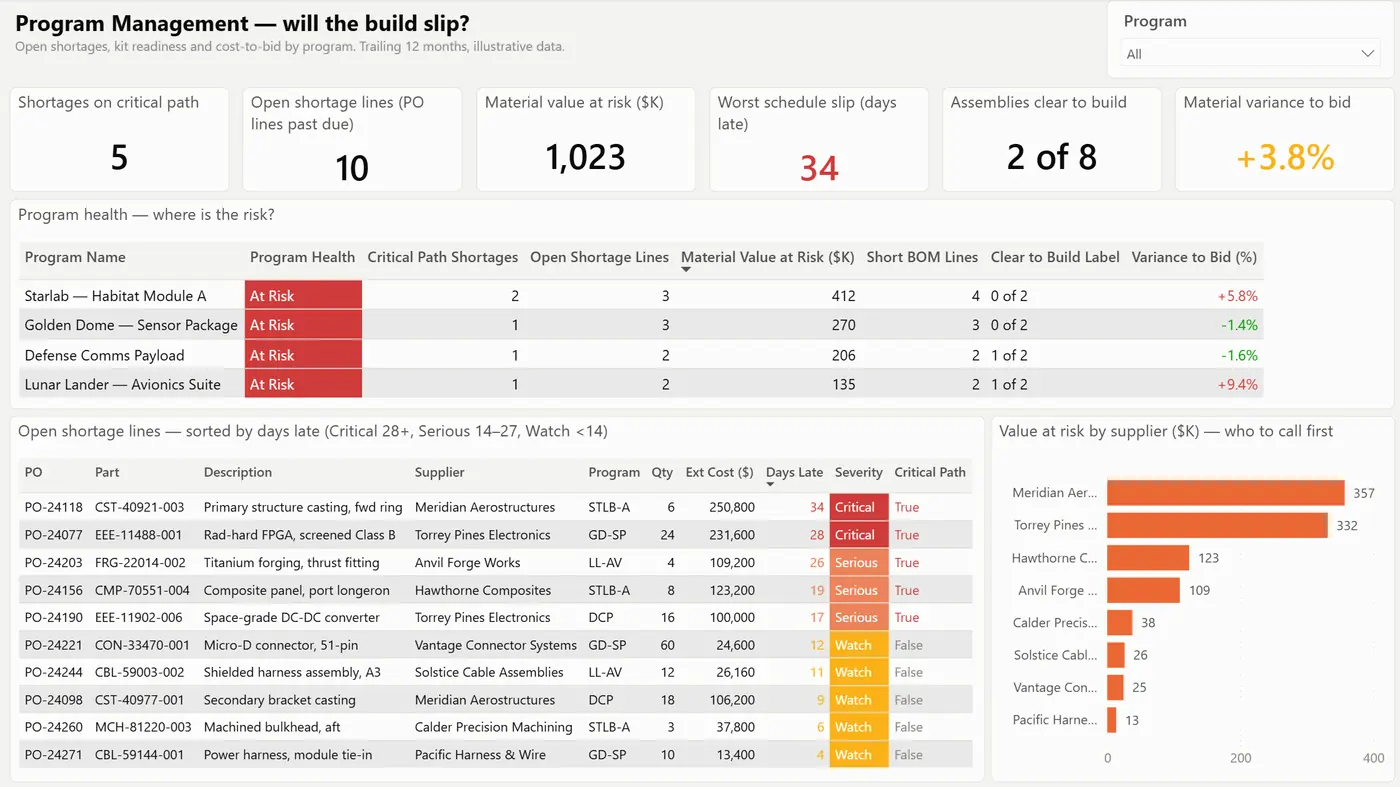Click the Pacific Harness bar valued 13
Image resolution: width=1400 pixels, height=787 pixels.
[x=1111, y=719]
